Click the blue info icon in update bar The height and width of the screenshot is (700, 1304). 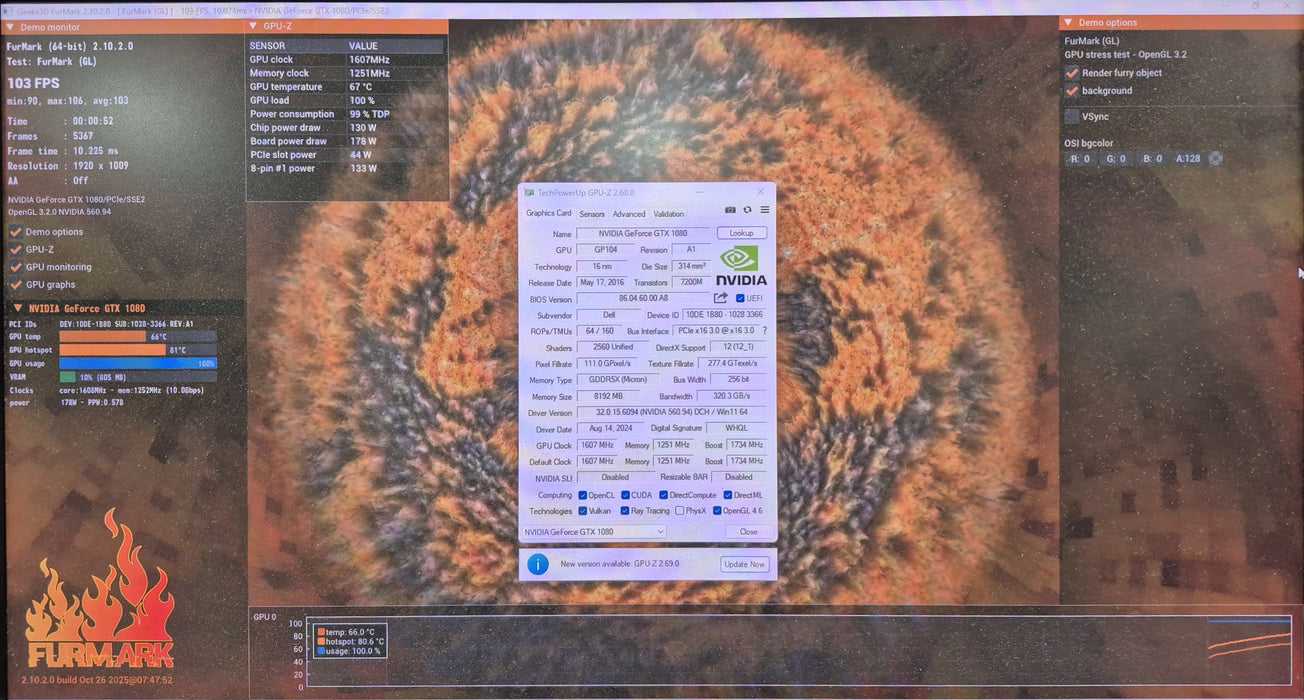[x=538, y=564]
